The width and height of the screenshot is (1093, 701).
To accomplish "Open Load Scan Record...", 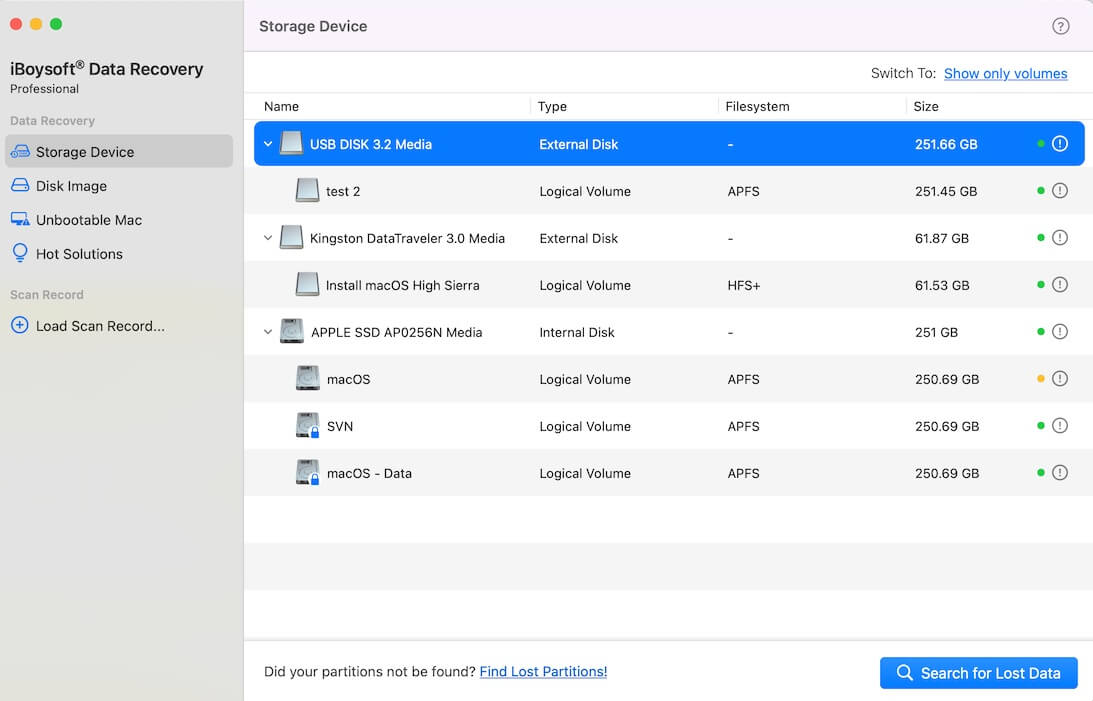I will (119, 325).
